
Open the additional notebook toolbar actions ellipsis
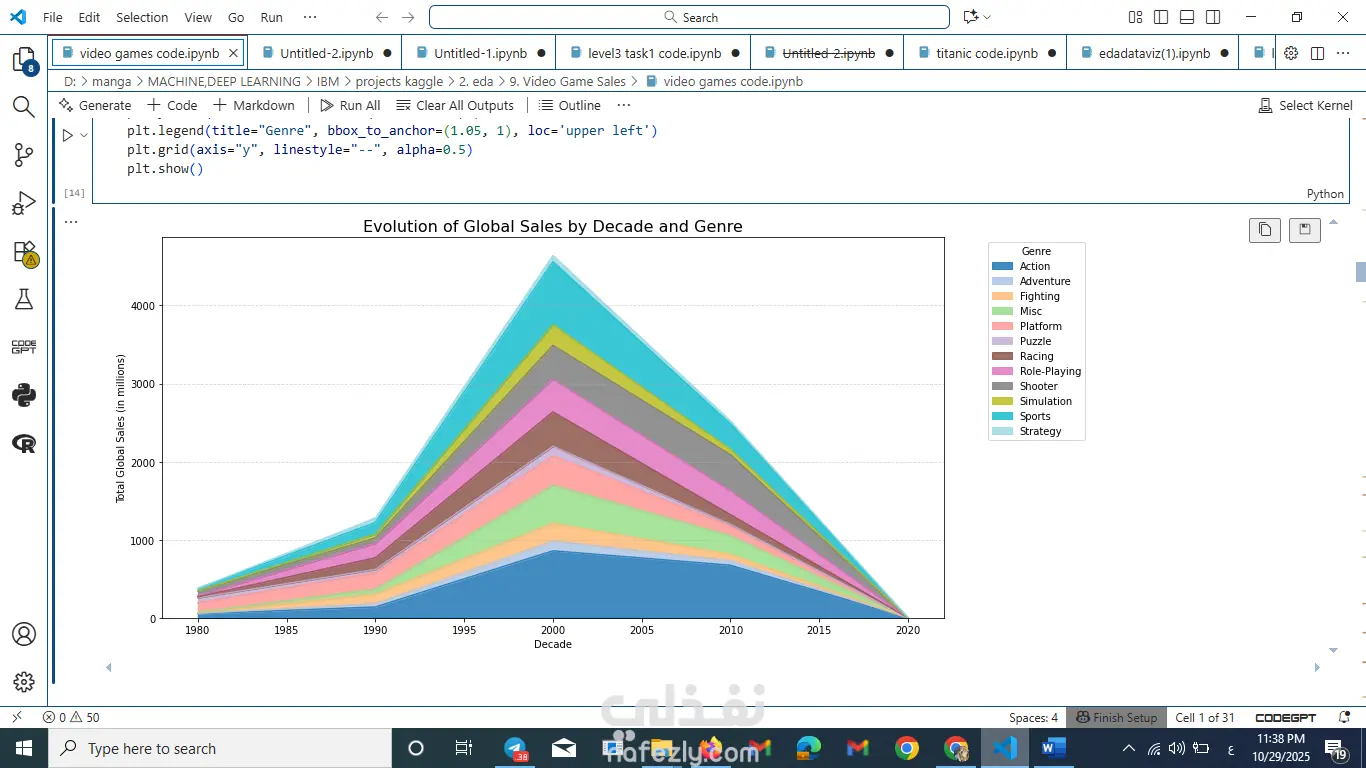[624, 105]
